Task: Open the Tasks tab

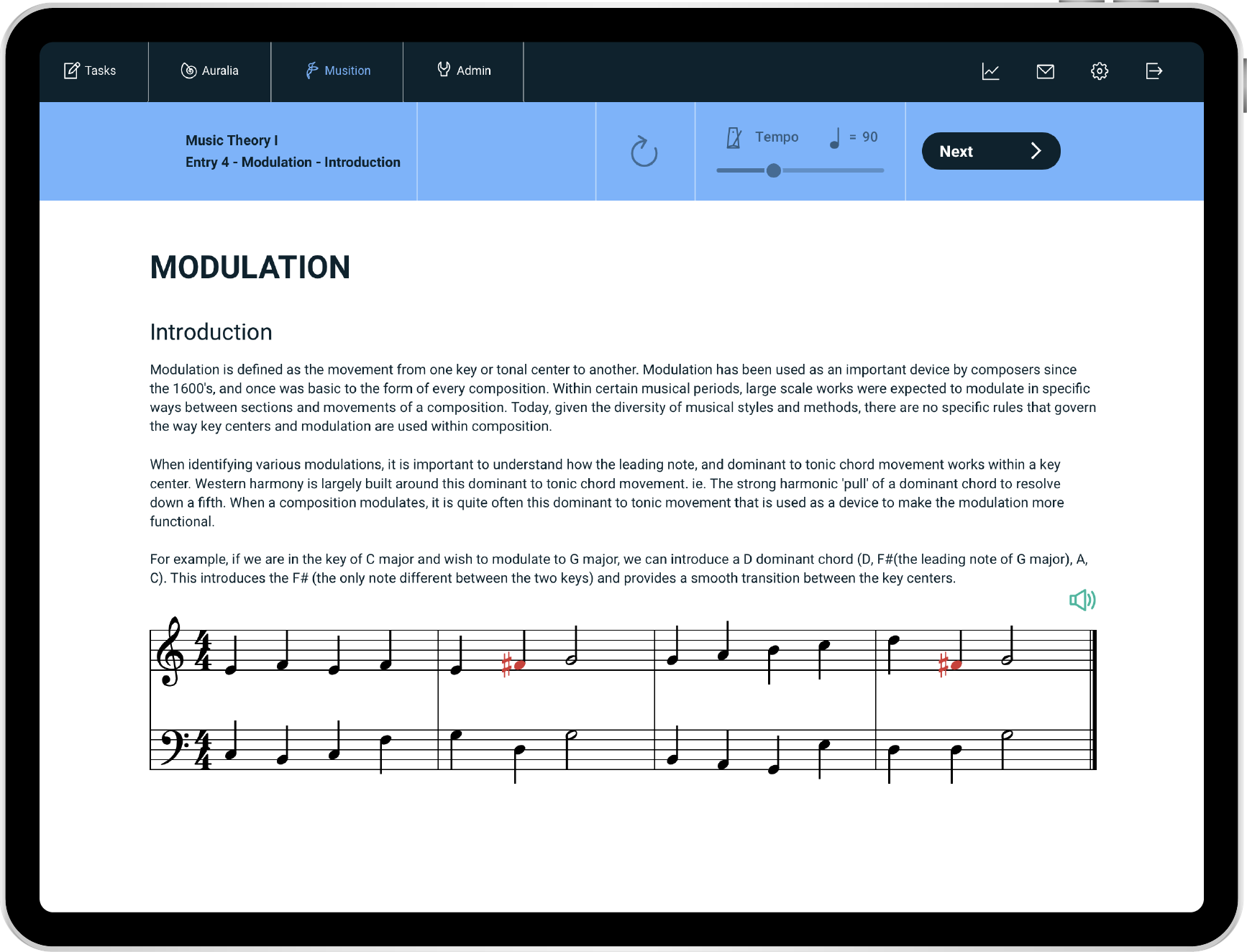Action: click(x=91, y=70)
